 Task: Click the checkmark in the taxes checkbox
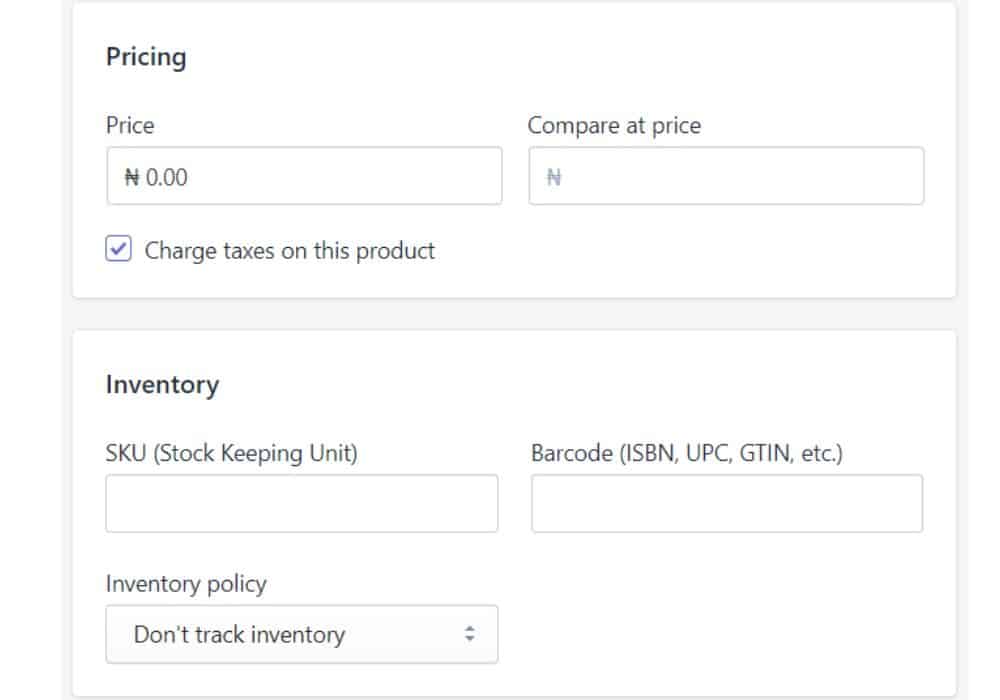pos(118,250)
